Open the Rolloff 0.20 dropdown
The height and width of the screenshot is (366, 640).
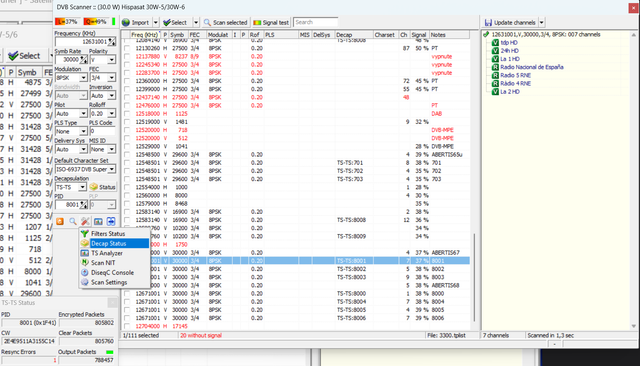(111, 113)
